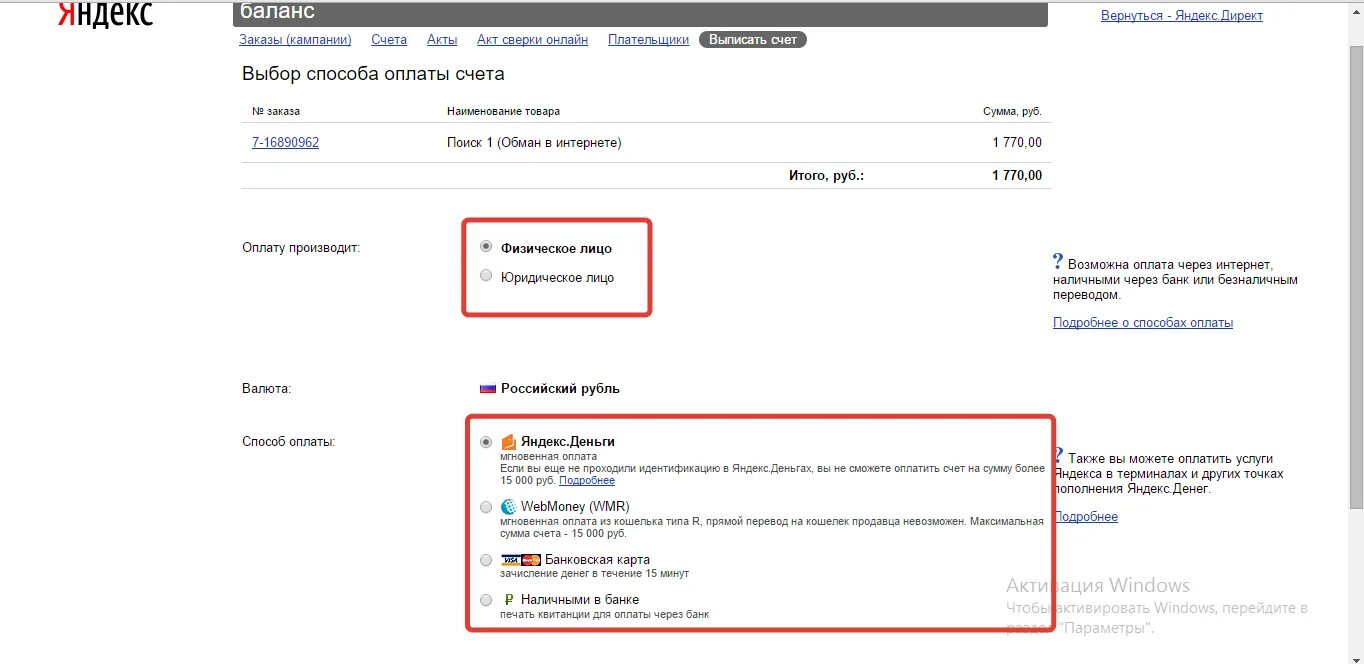The image size is (1364, 664).
Task: Open the Плательщики tab
Action: (x=648, y=40)
